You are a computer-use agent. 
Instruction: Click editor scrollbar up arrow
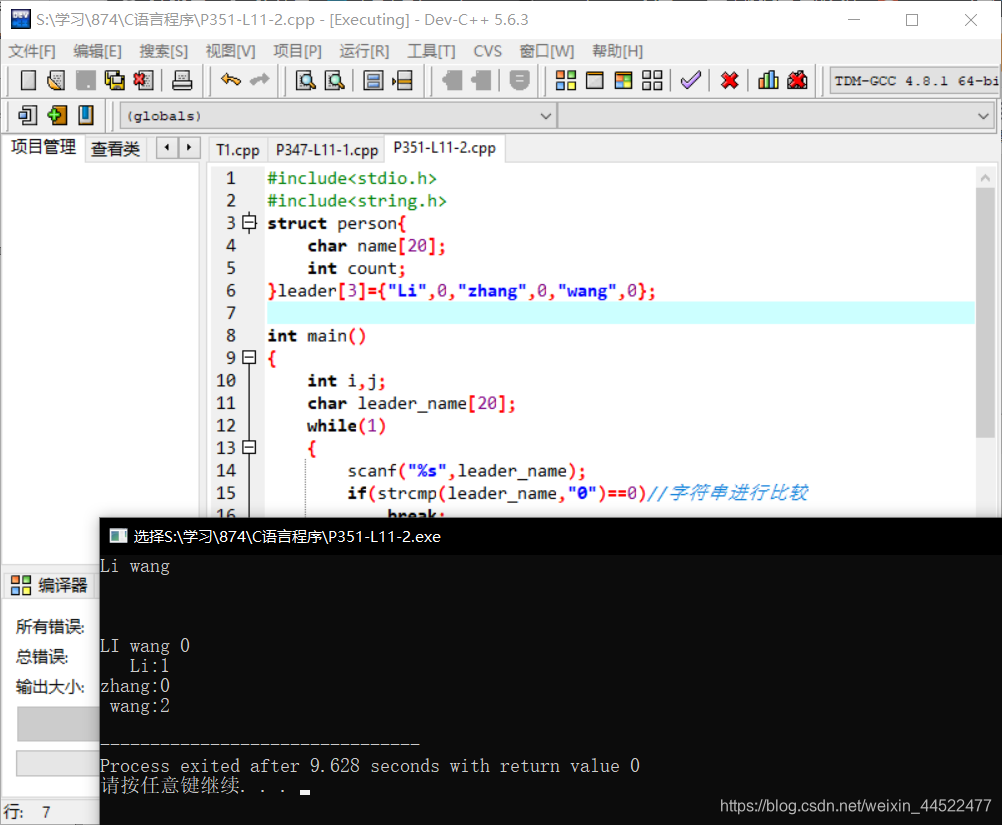click(985, 178)
